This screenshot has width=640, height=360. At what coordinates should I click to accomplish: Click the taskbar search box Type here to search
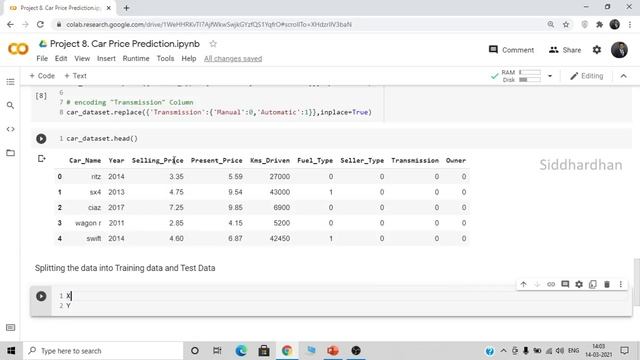pyautogui.click(x=103, y=351)
